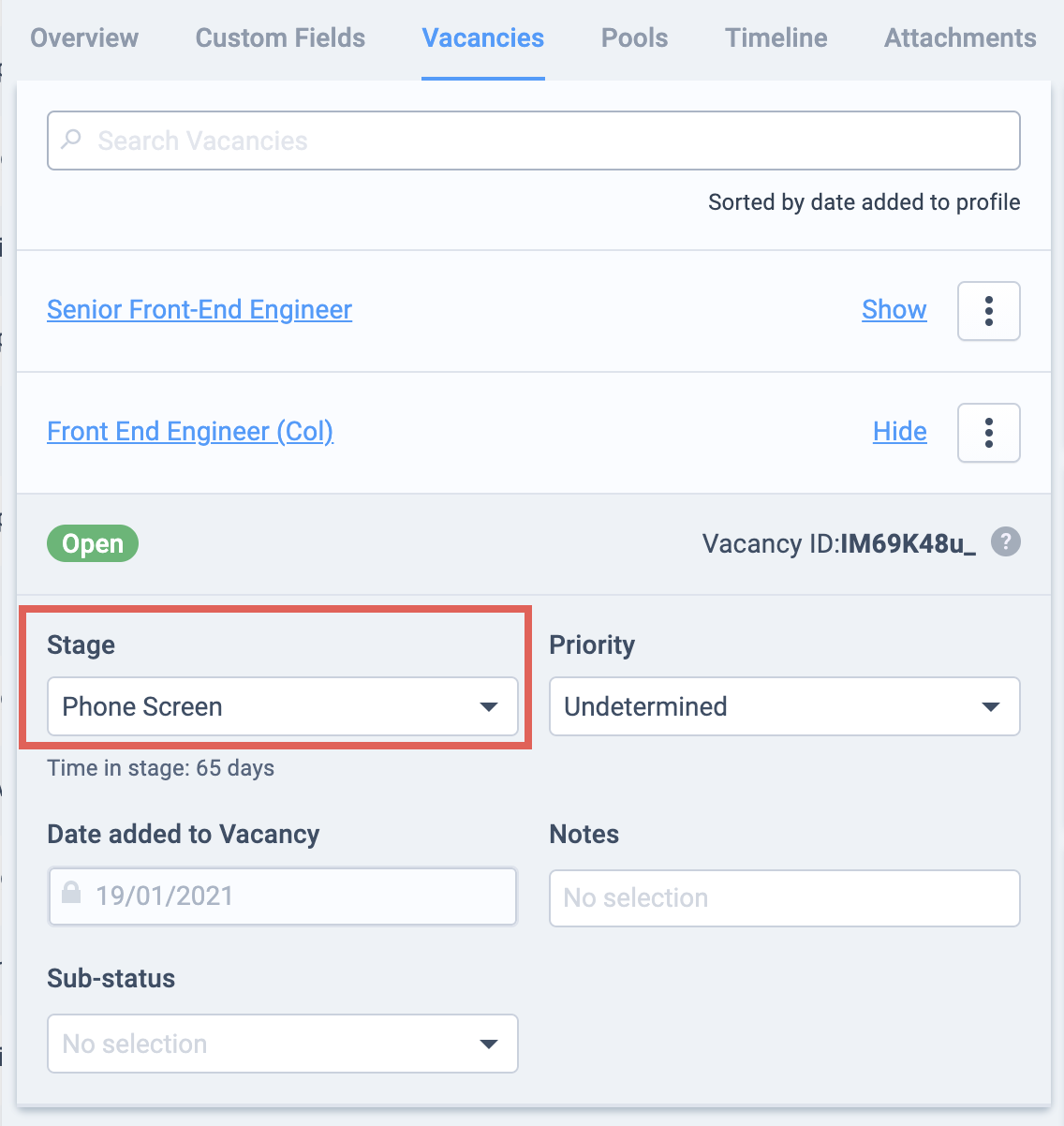1064x1126 pixels.
Task: Show Senior Front-End Engineer vacancy details
Action: pos(894,310)
